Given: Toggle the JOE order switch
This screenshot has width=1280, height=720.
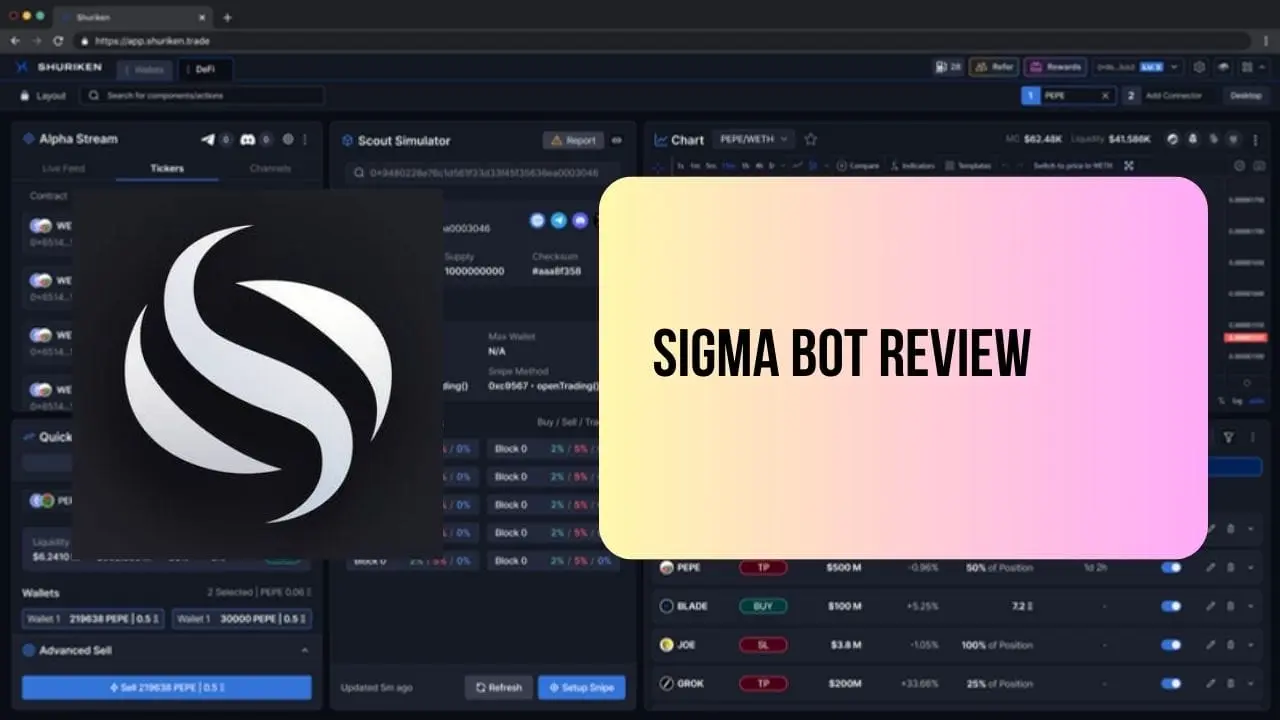Looking at the screenshot, I should 1171,645.
